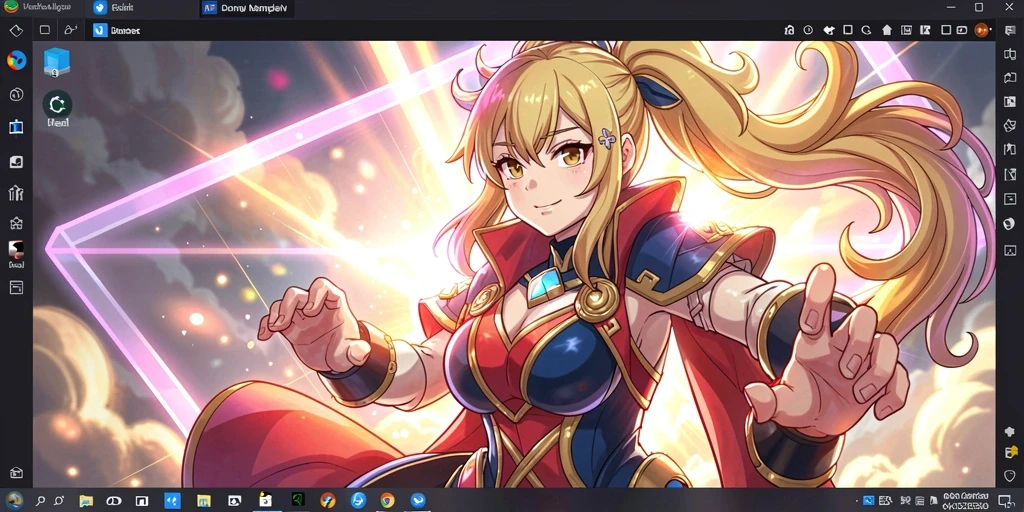Click the chat panel icon atop right sidebar
1024x512 pixels.
(1010, 30)
